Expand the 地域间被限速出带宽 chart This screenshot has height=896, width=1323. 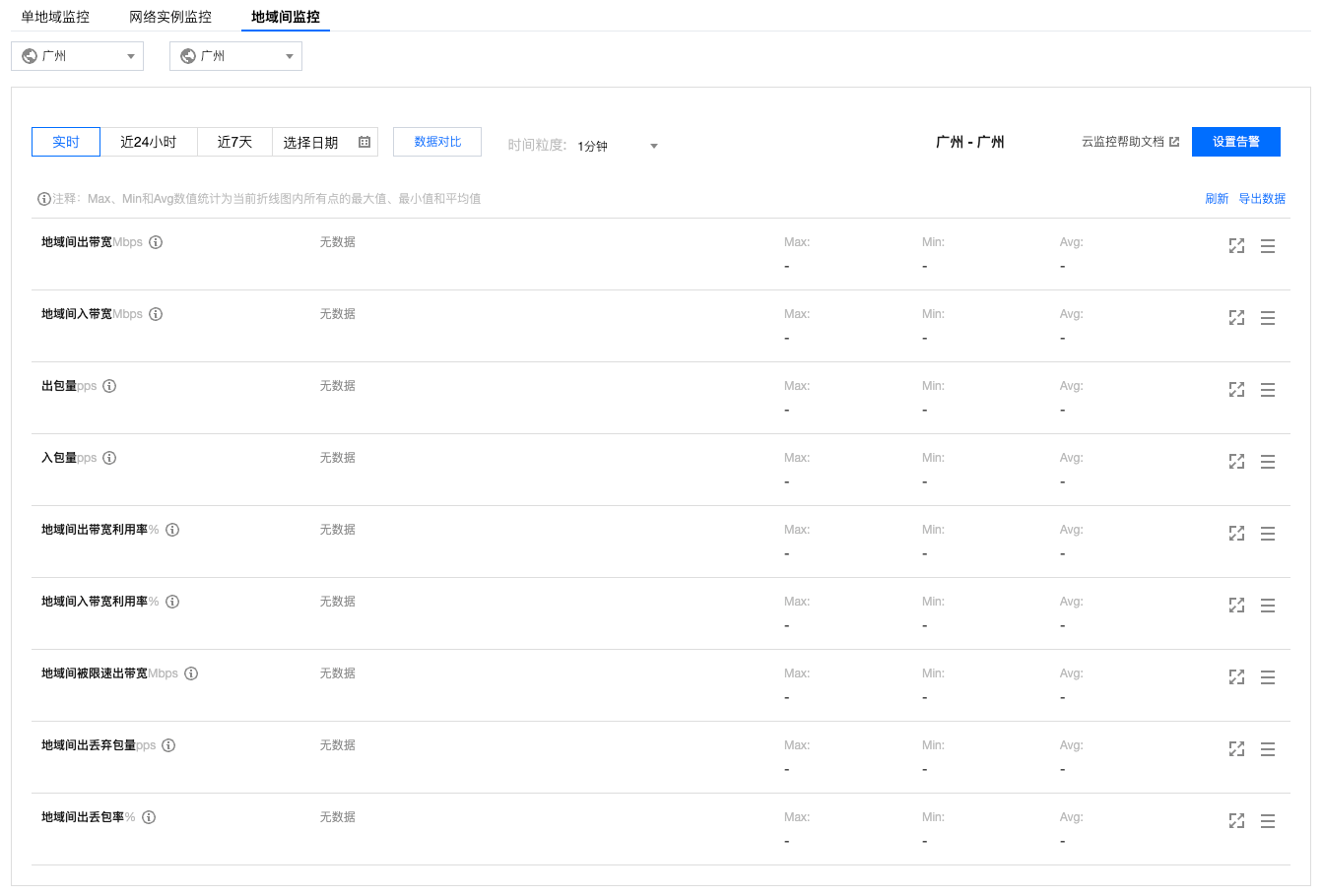pyautogui.click(x=1236, y=677)
